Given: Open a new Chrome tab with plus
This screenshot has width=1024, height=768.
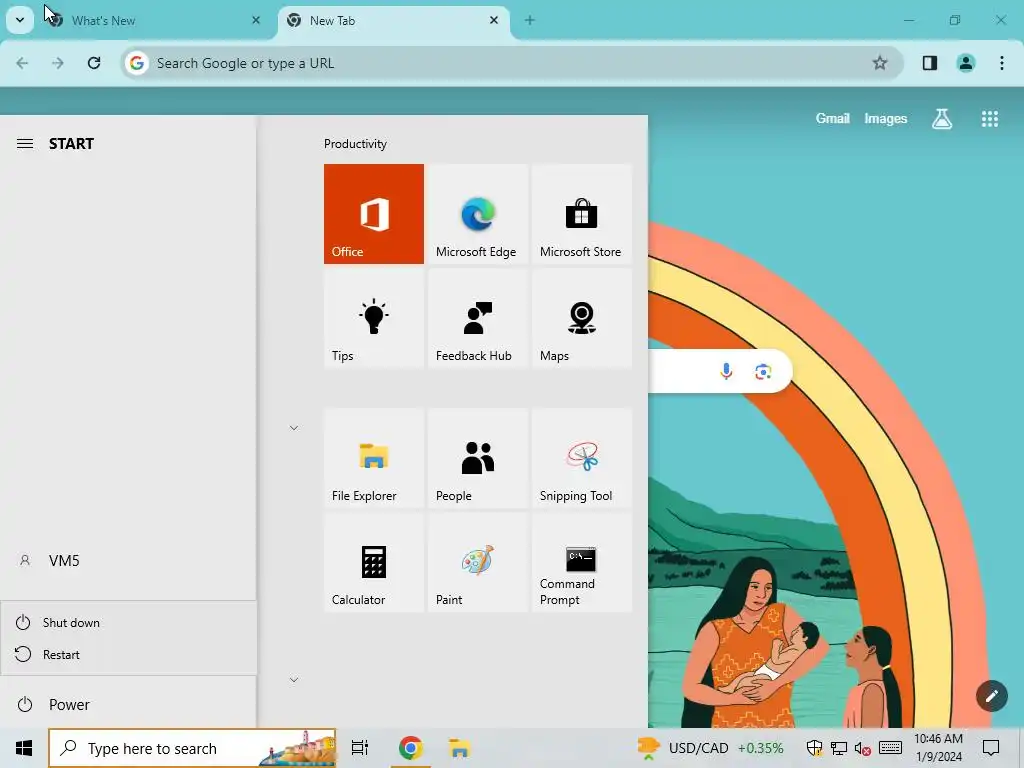Looking at the screenshot, I should 530,20.
